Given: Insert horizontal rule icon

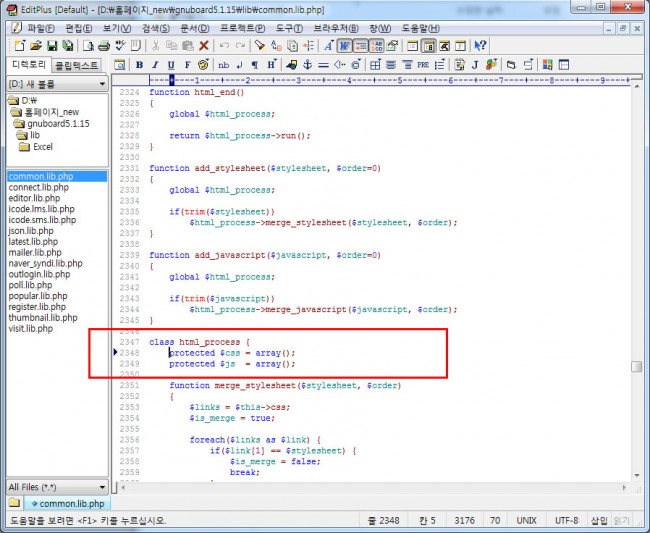Looking at the screenshot, I should 323,65.
